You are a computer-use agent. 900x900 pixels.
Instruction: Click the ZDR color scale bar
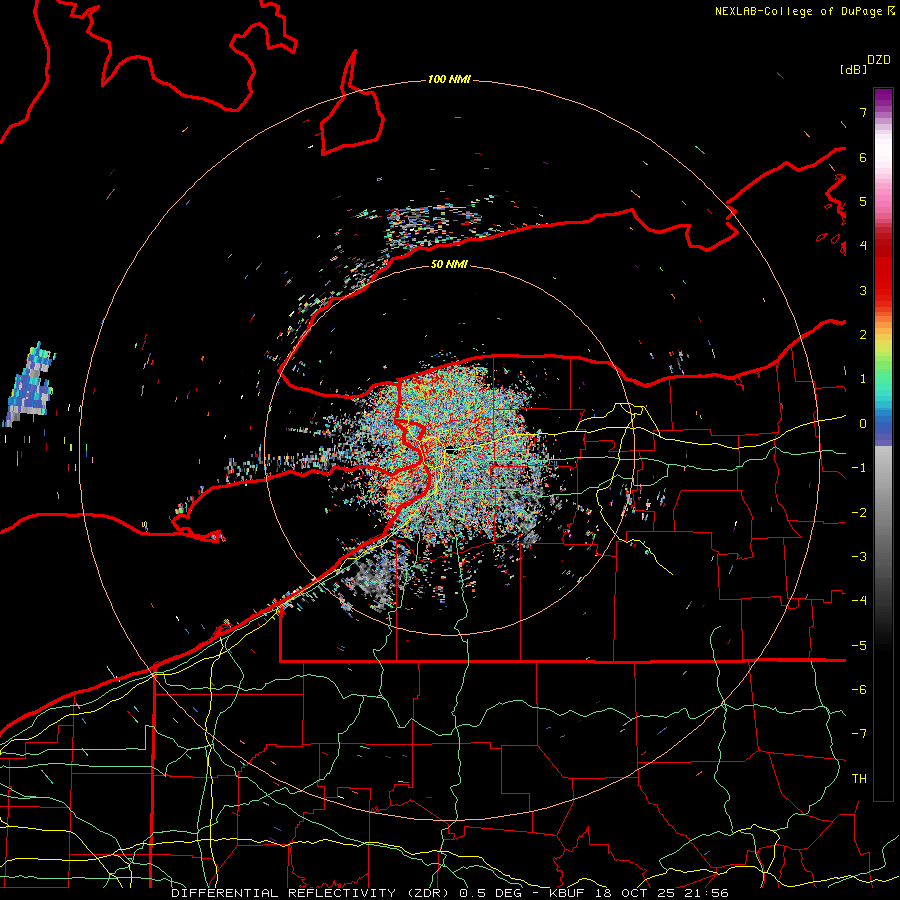click(x=883, y=444)
